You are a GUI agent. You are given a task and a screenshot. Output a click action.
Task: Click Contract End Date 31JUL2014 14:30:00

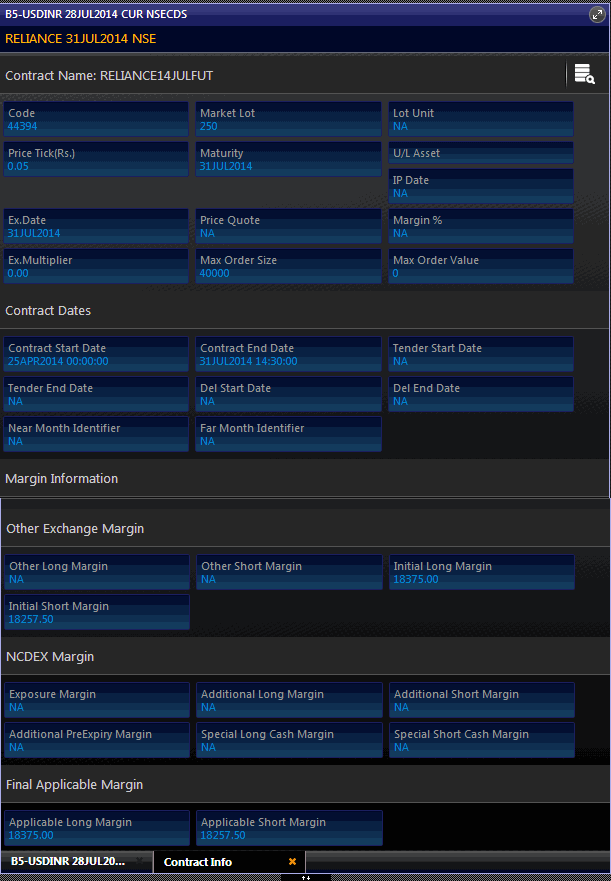(288, 355)
